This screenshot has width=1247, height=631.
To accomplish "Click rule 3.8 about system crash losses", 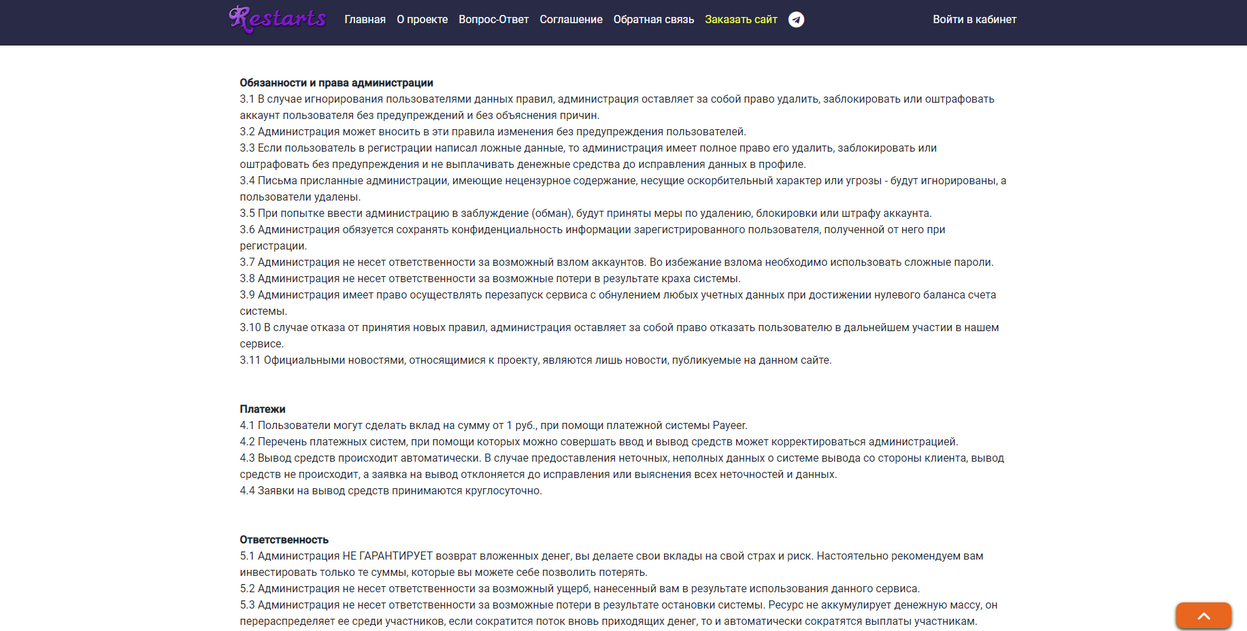I will click(x=490, y=278).
